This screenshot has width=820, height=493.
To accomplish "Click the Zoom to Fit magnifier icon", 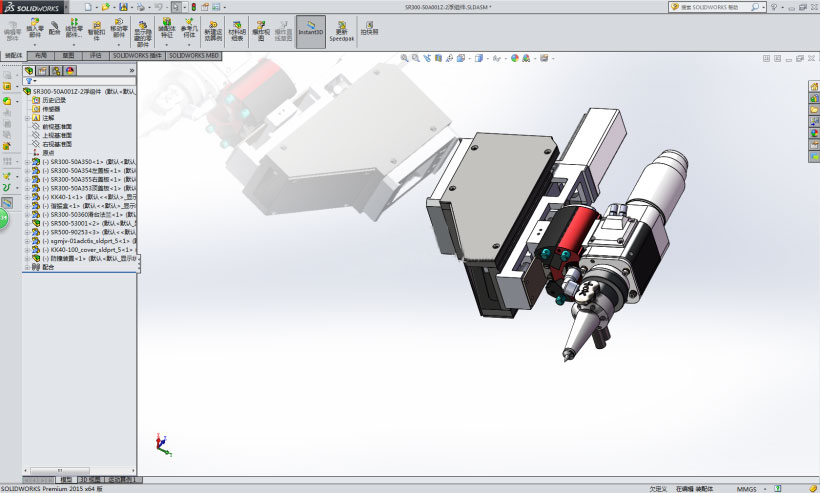I will [404, 58].
